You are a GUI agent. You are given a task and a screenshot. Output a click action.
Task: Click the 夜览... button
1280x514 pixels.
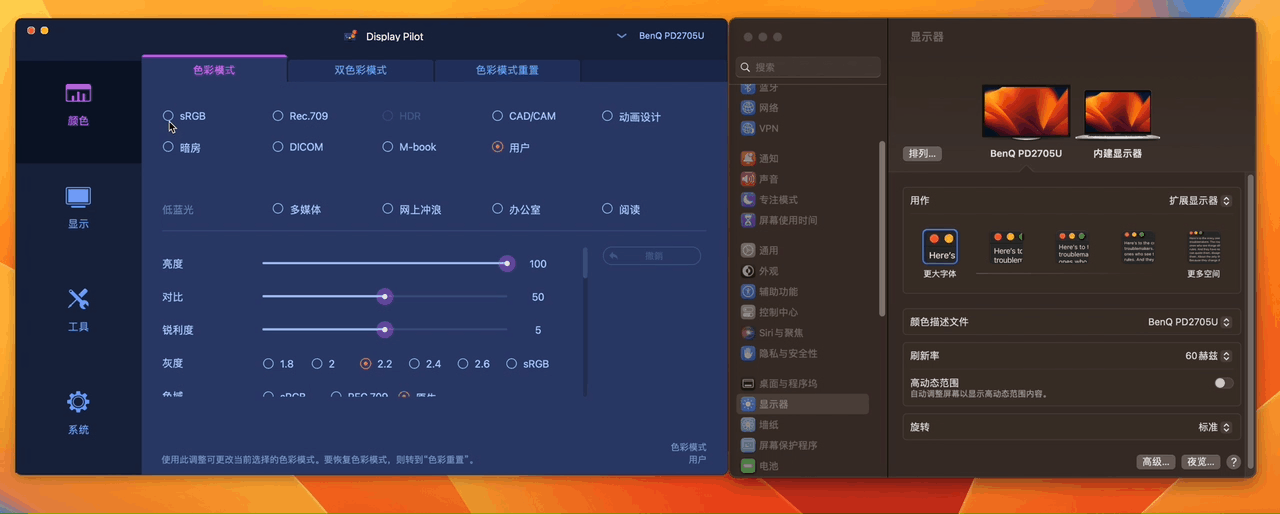(1200, 462)
